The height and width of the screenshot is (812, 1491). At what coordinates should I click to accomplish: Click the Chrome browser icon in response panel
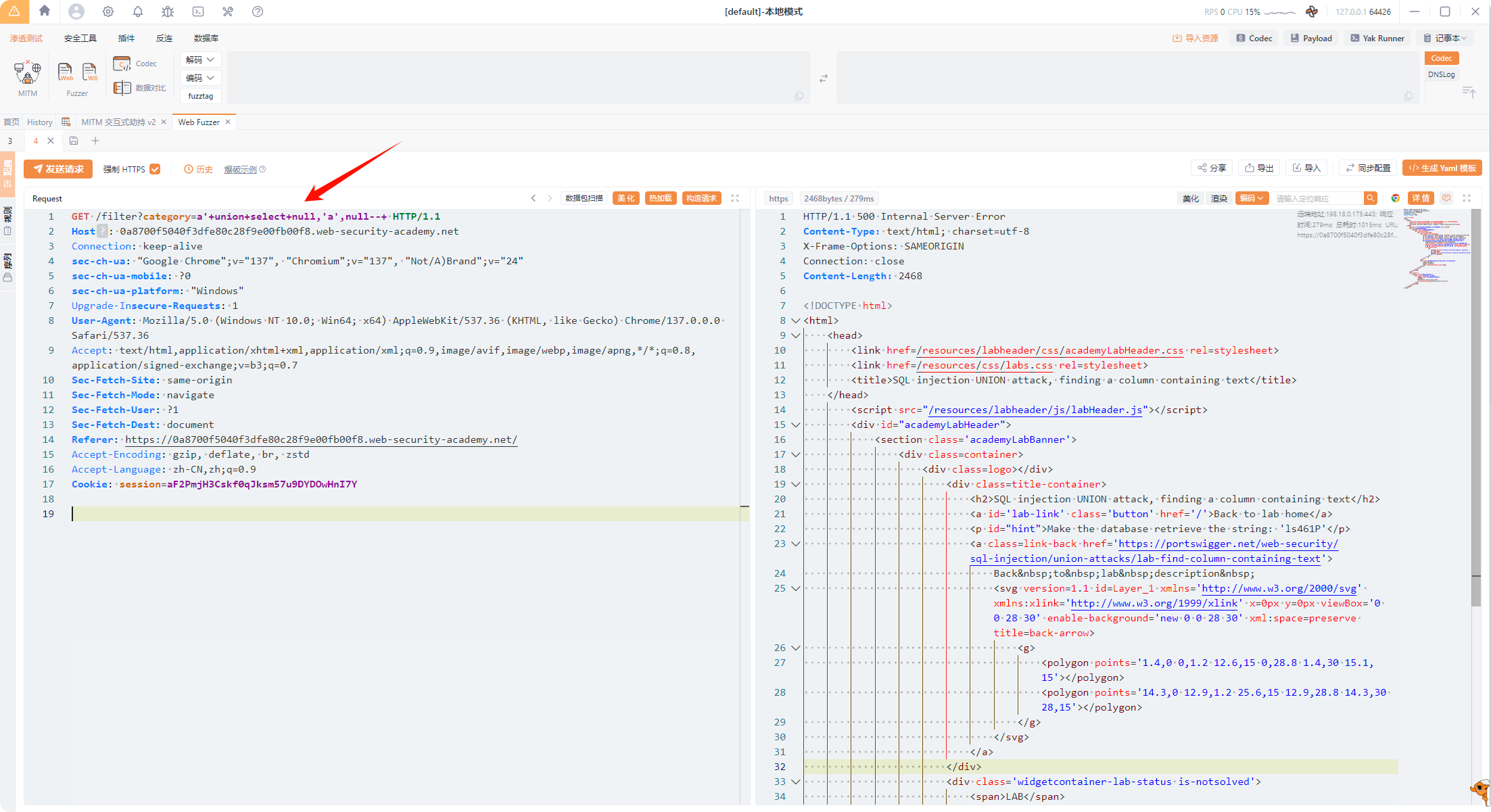pos(1395,198)
